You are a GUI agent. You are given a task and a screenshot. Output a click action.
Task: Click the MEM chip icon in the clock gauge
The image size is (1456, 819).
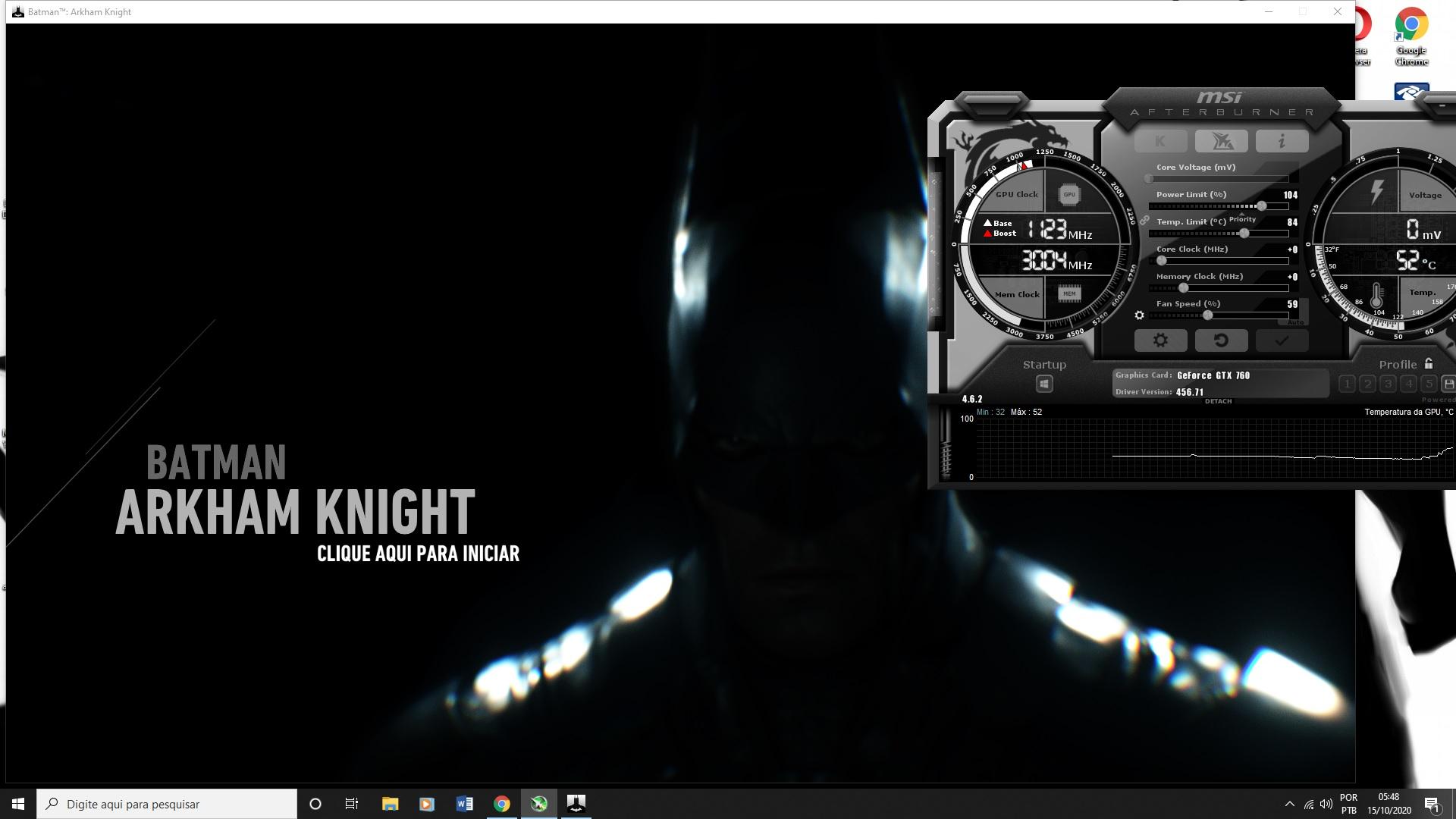tap(1069, 294)
